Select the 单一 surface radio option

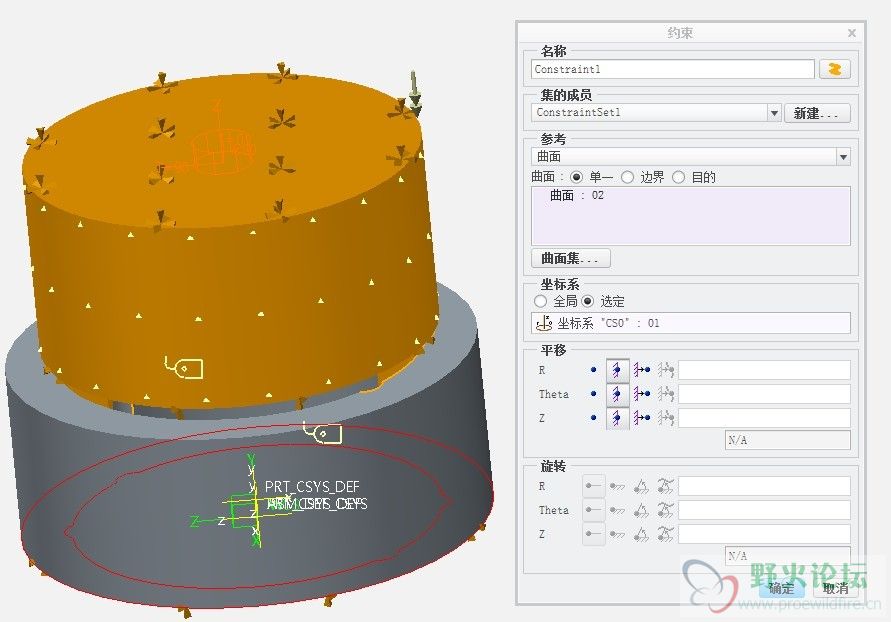coord(576,177)
